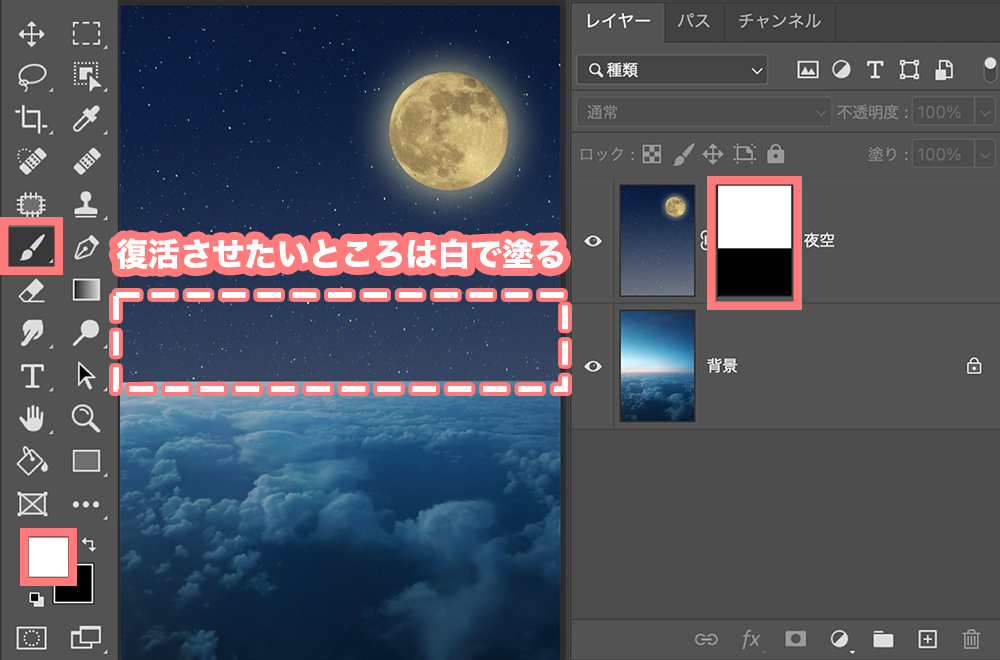Click the white foreground color swatch
This screenshot has height=660, width=1000.
pyautogui.click(x=48, y=556)
